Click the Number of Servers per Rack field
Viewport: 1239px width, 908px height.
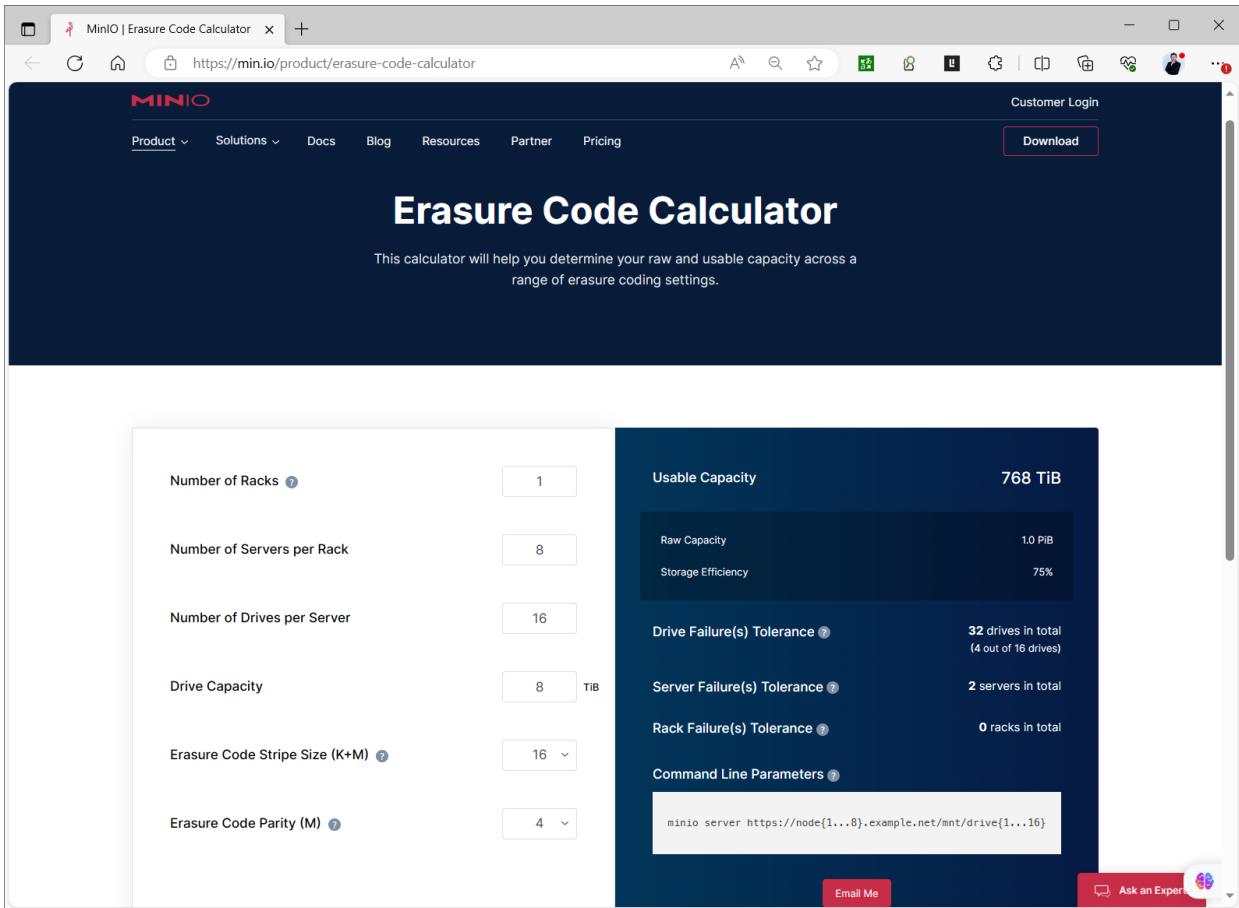[x=539, y=550]
